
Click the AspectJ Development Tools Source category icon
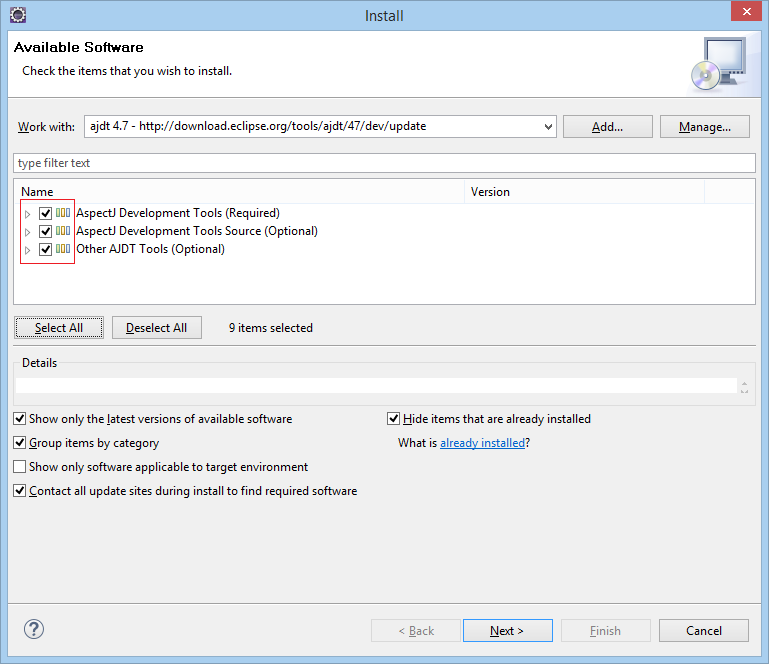[x=63, y=230]
